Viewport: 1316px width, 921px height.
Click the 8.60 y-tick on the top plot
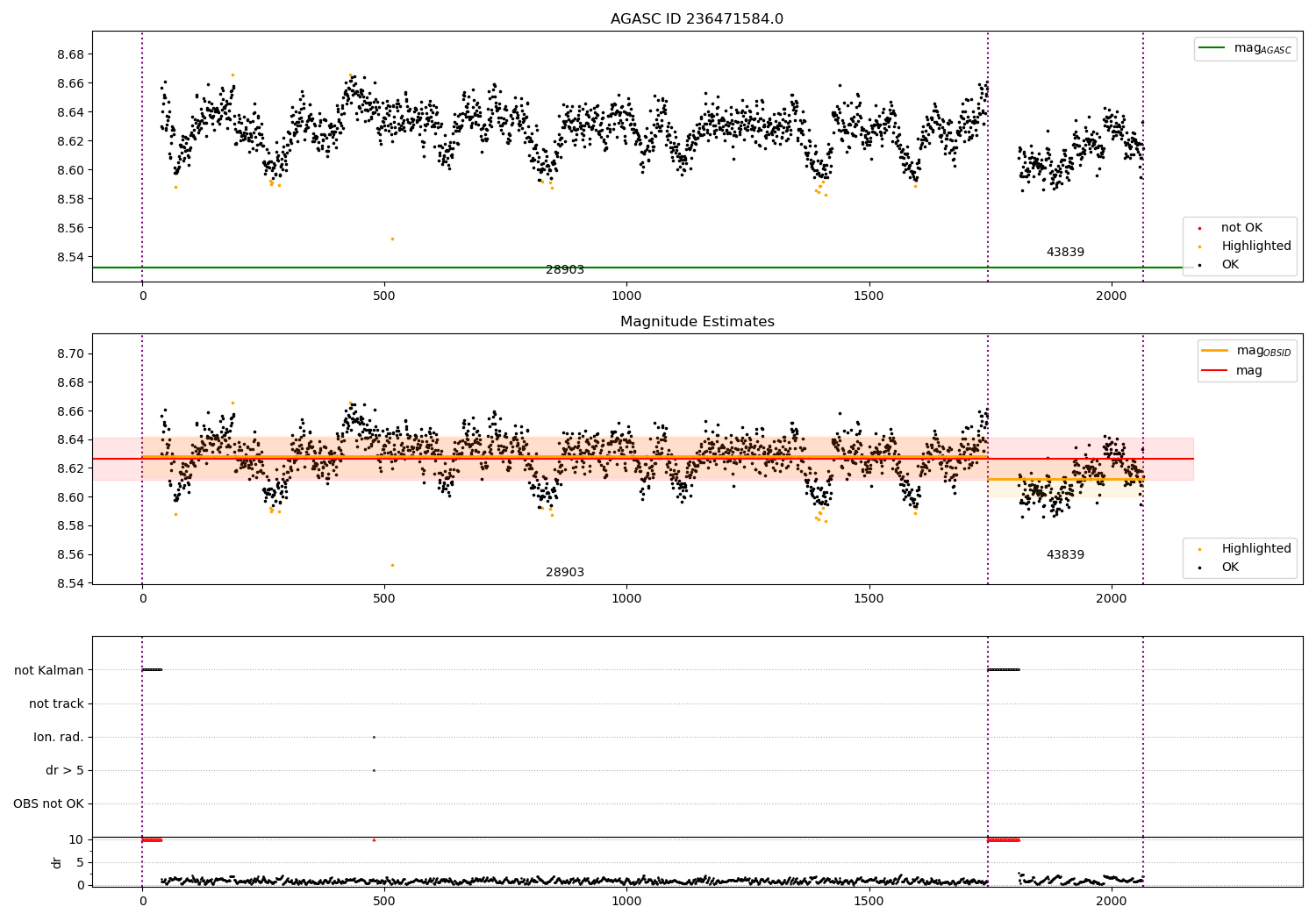tap(68, 170)
